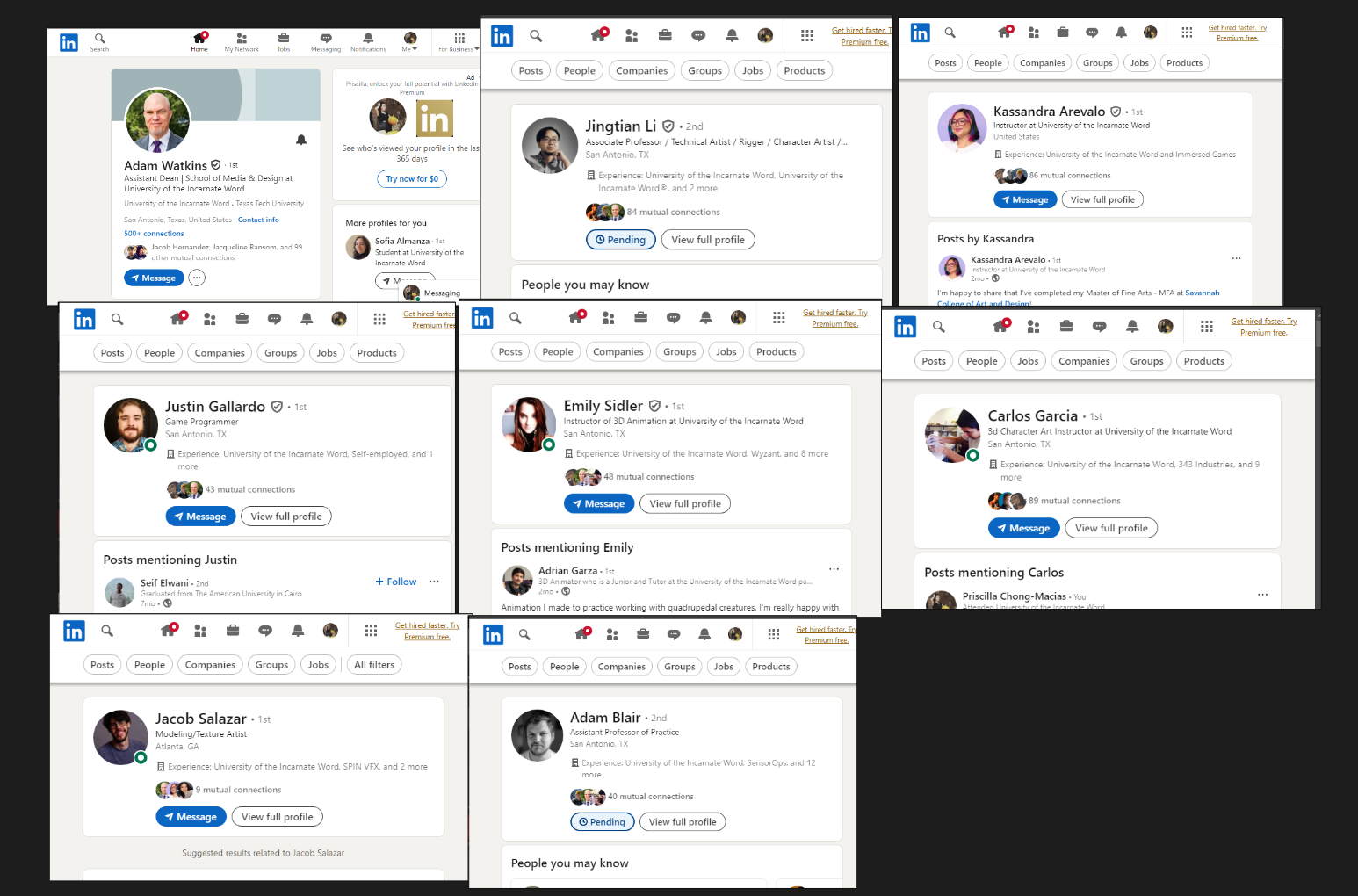Image resolution: width=1358 pixels, height=896 pixels.
Task: Open apps grid in Carlos Garcia window
Action: (x=1207, y=327)
